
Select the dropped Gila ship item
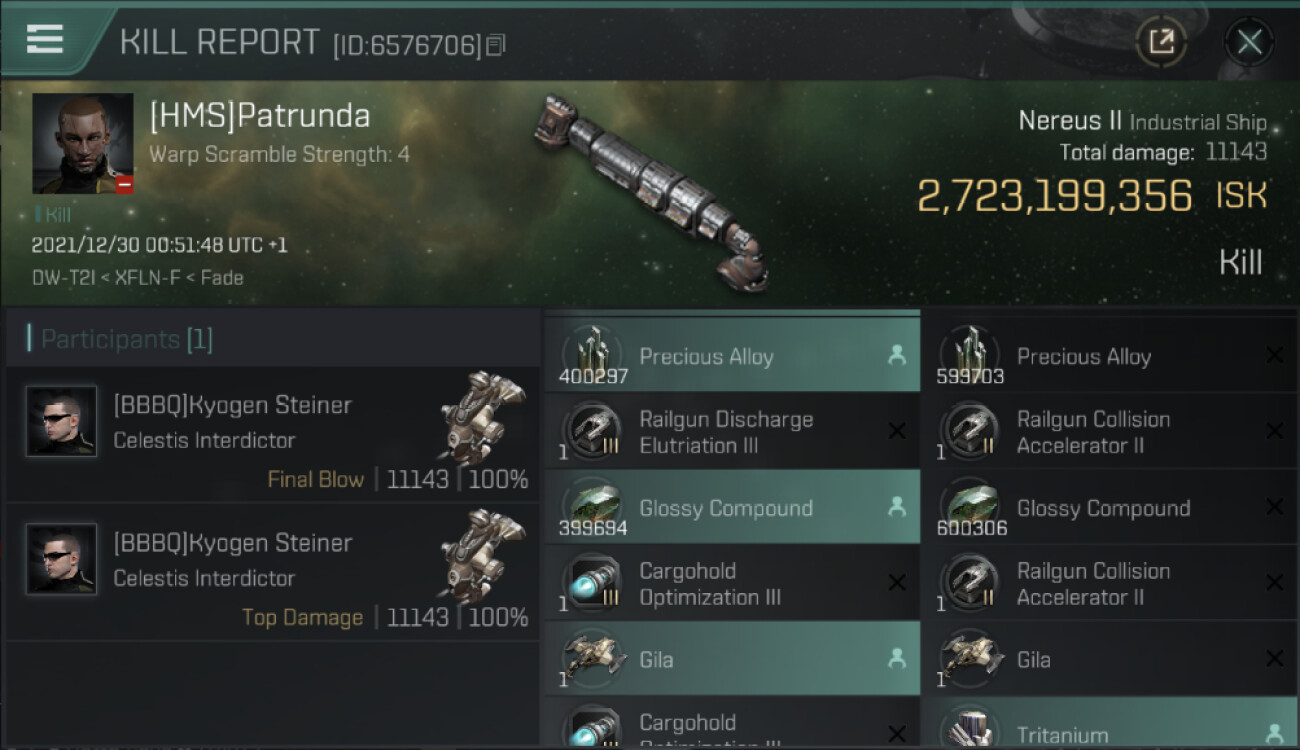pos(732,659)
